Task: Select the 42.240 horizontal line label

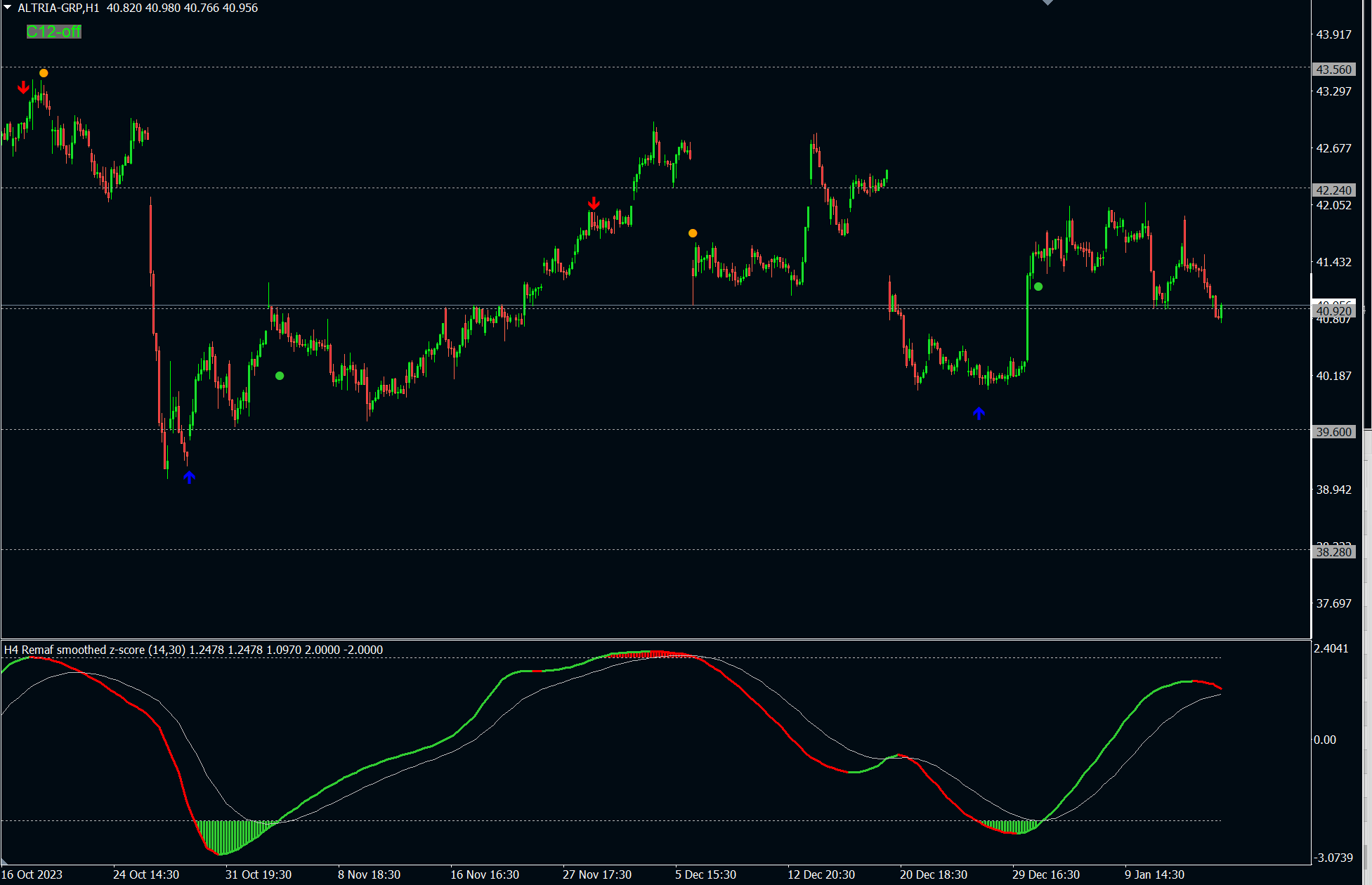Action: pyautogui.click(x=1333, y=190)
